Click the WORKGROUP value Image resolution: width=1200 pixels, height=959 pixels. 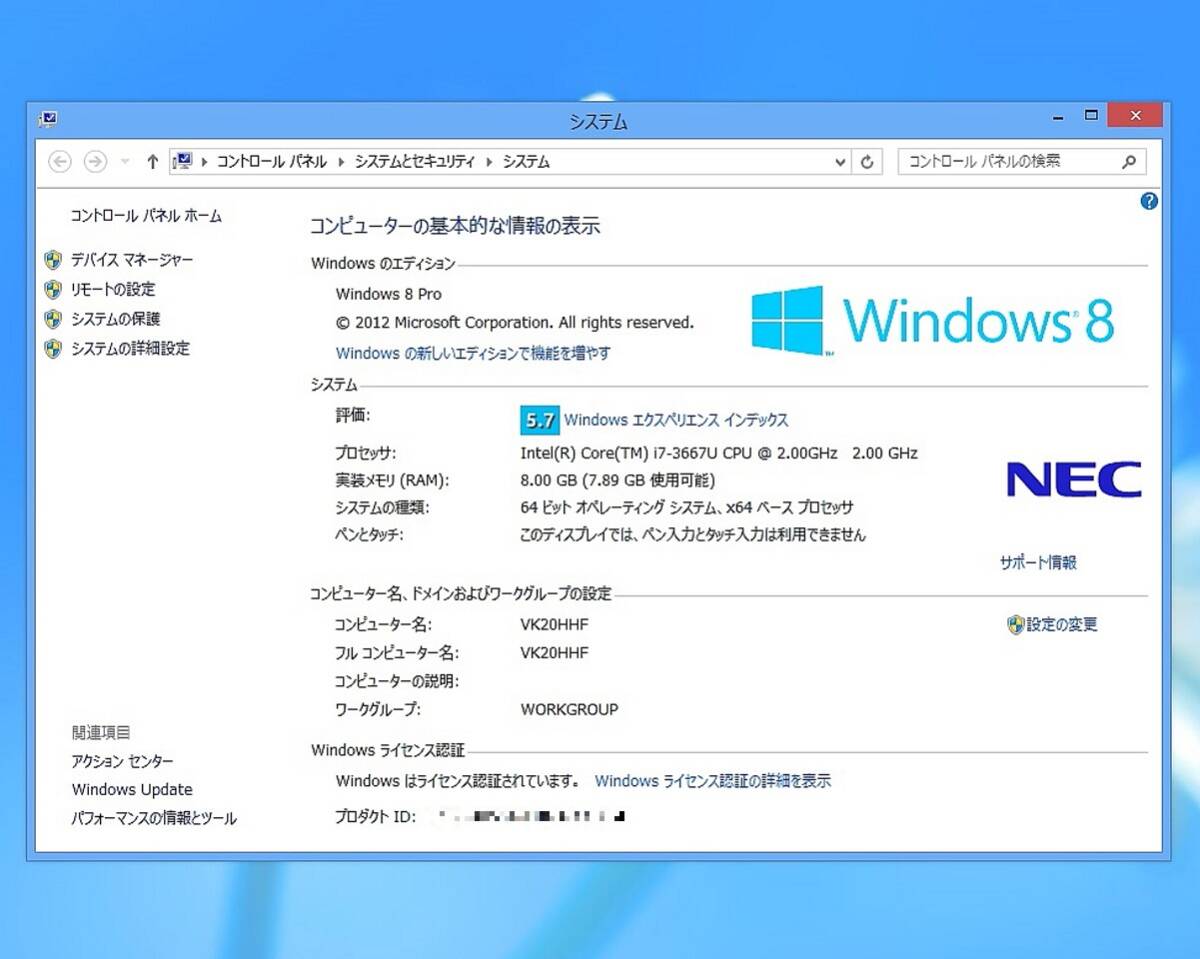[x=570, y=710]
